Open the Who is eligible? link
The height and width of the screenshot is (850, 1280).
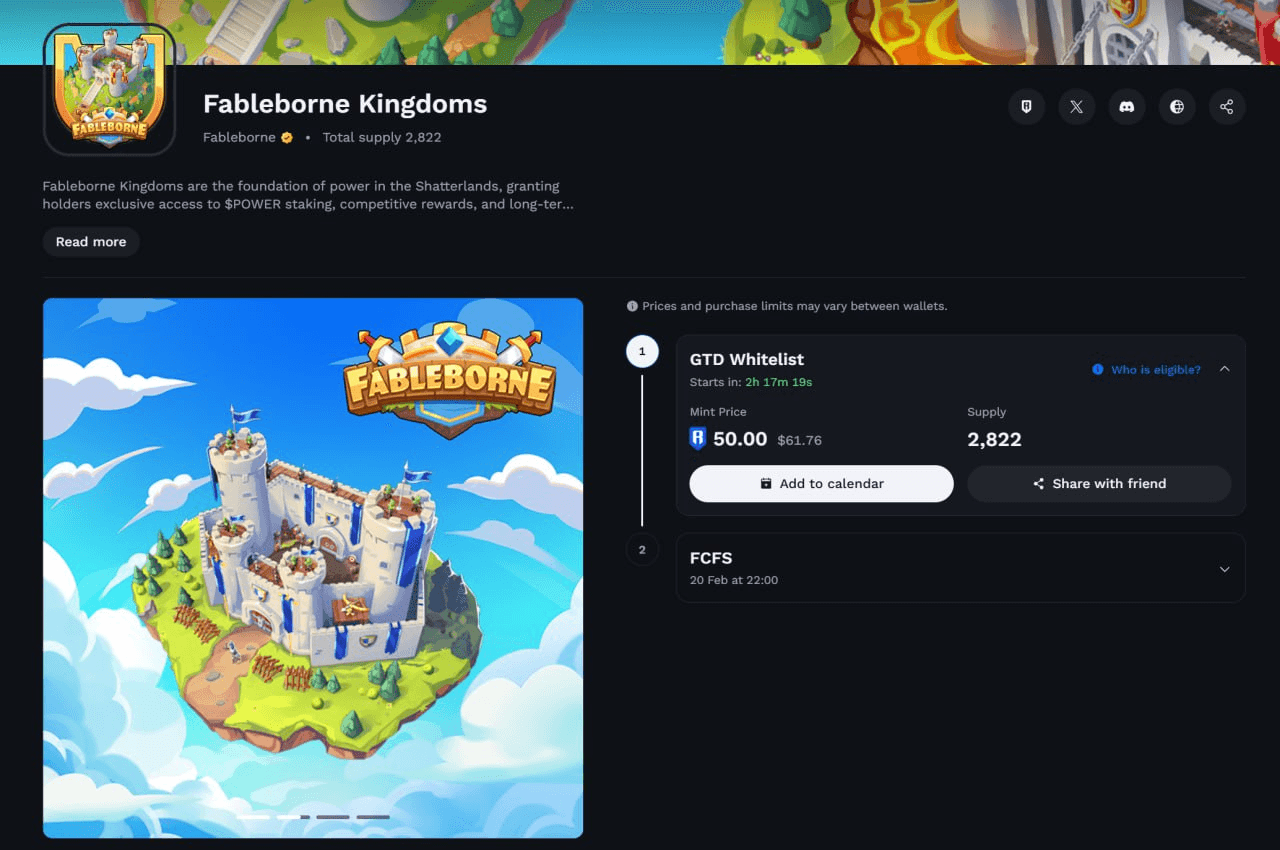(1146, 369)
